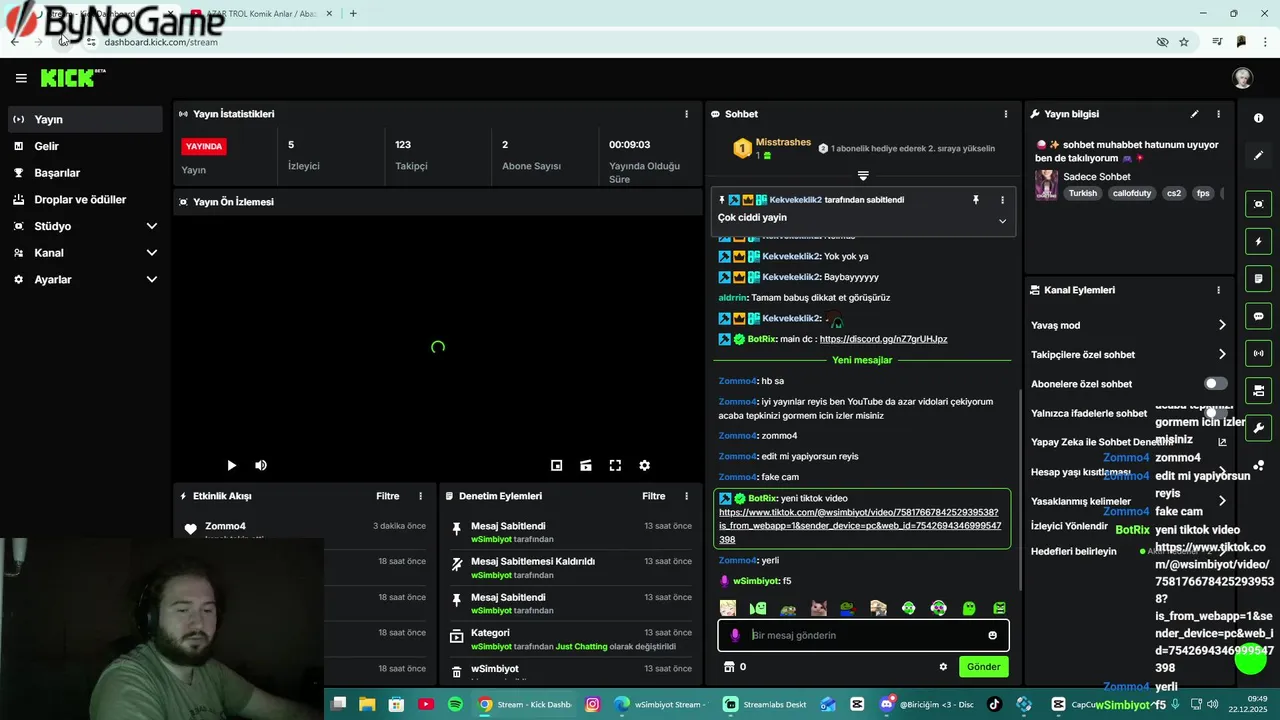Click the chat message input field
This screenshot has width=1280, height=720.
(x=863, y=635)
